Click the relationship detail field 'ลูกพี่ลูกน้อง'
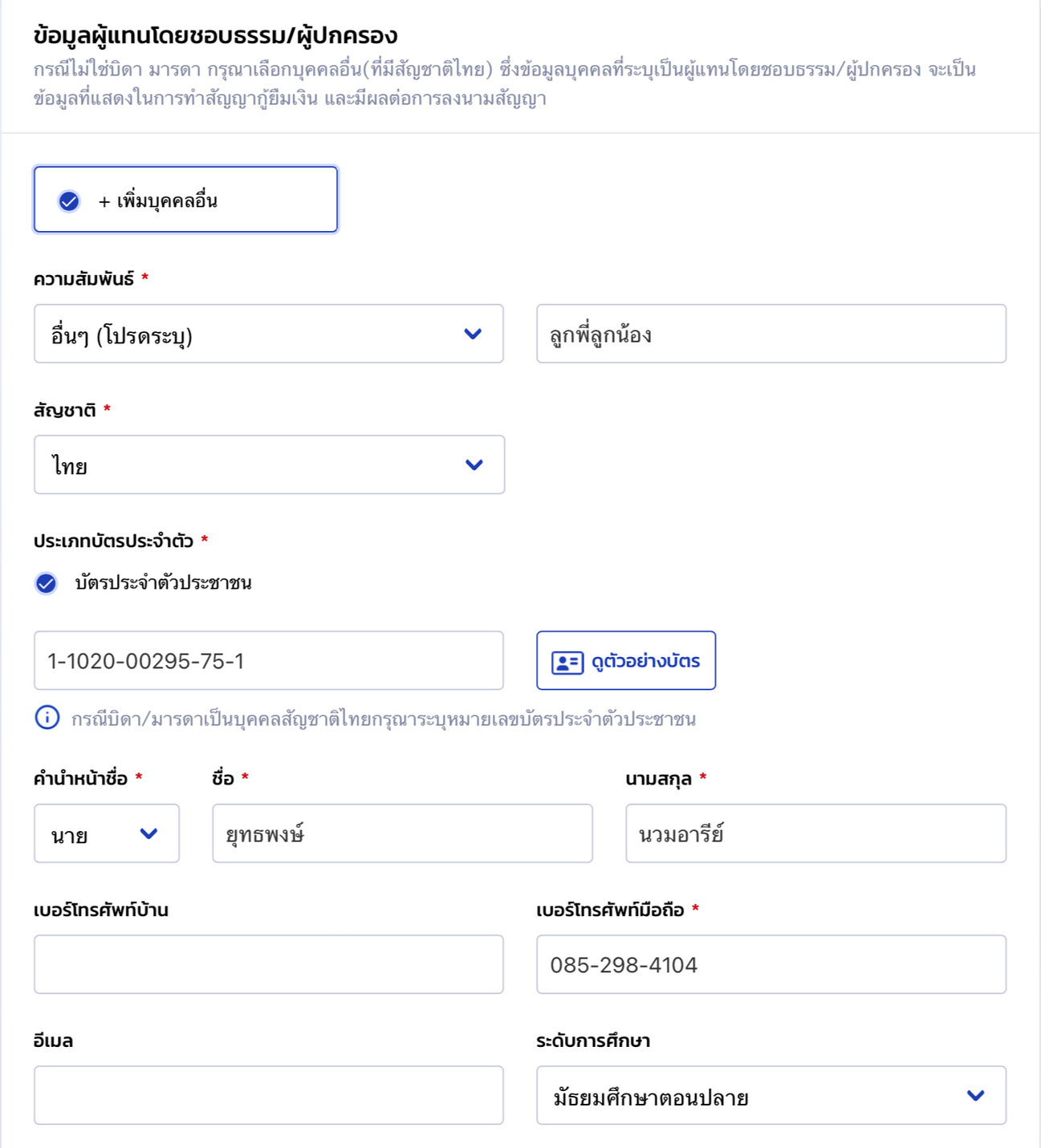 click(x=771, y=334)
